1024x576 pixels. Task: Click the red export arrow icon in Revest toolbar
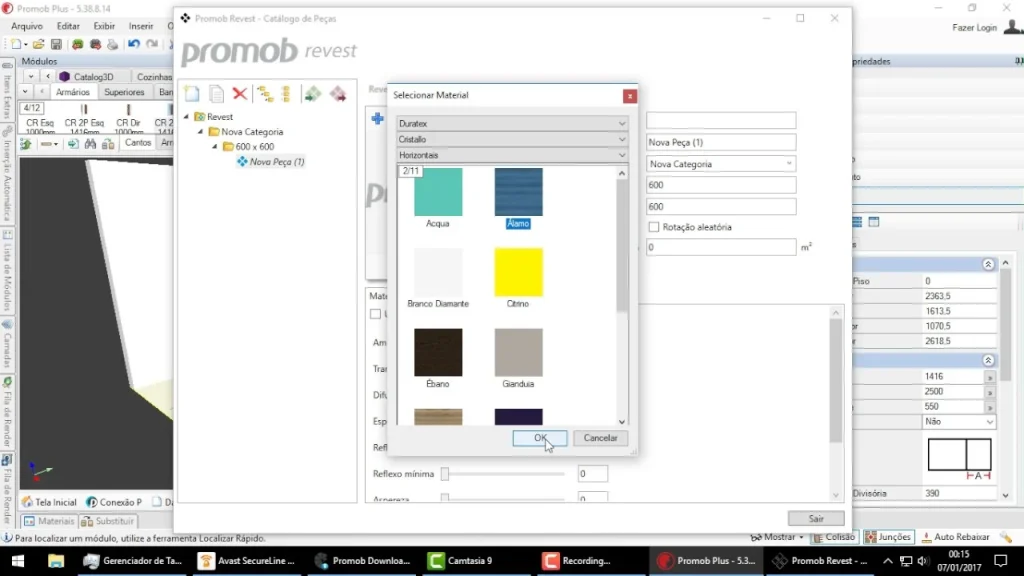pos(338,94)
